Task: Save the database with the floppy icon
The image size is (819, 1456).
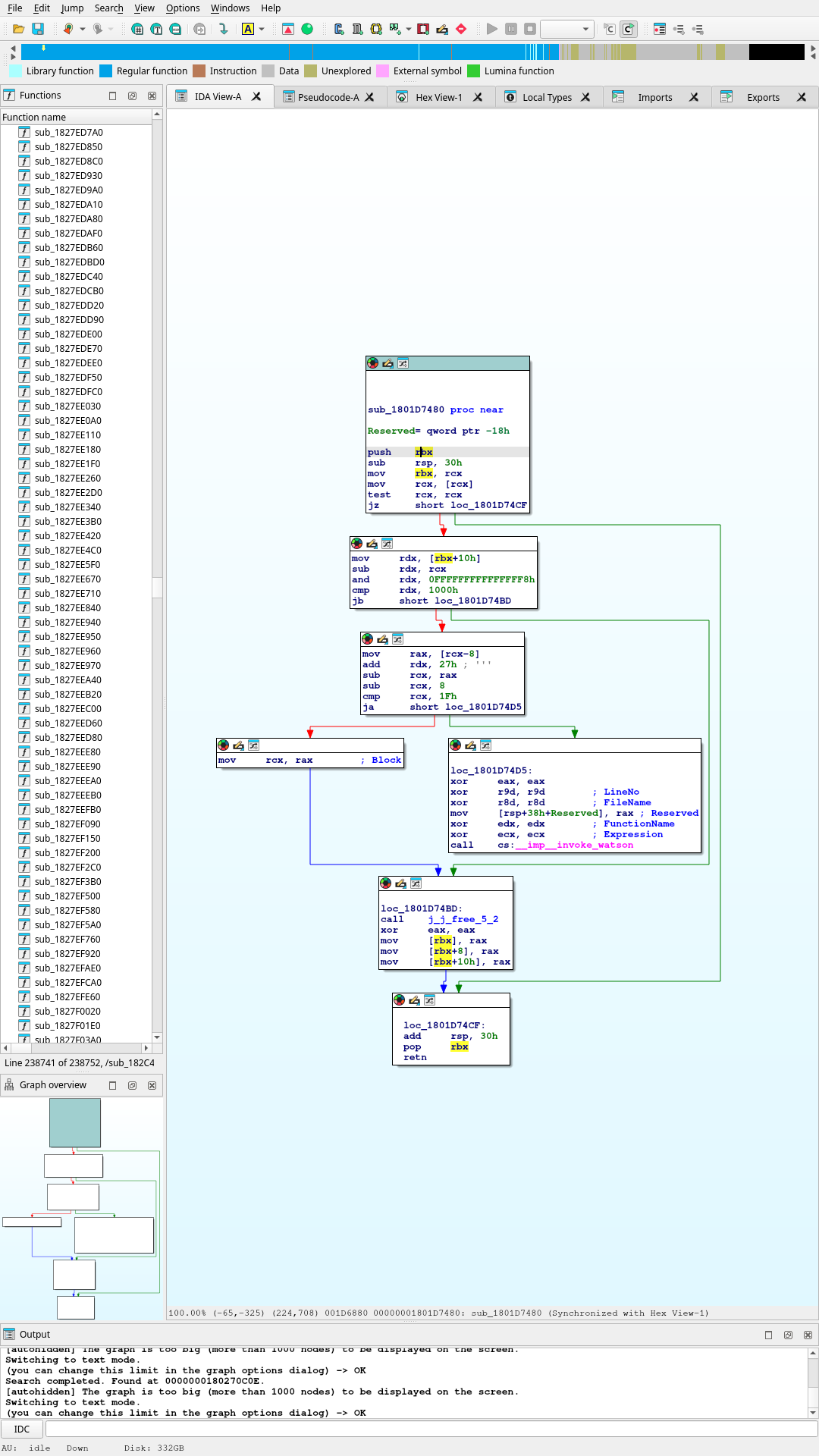Action: click(38, 29)
